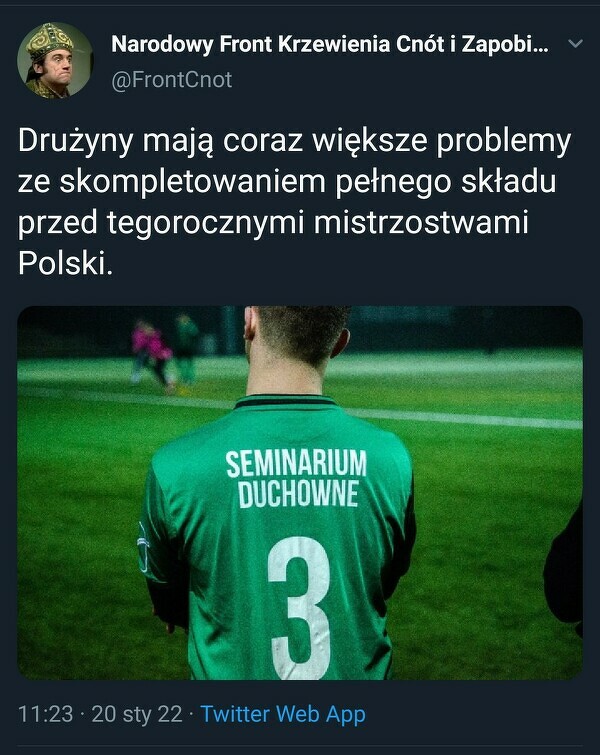The image size is (600, 755).
Task: Click the 20 sty 22 date
Action: [x=137, y=714]
